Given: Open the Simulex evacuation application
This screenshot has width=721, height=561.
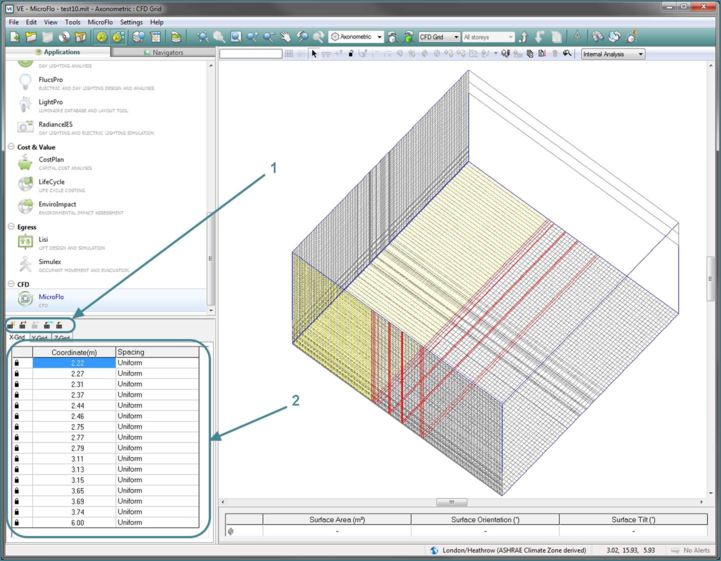Looking at the screenshot, I should (52, 263).
